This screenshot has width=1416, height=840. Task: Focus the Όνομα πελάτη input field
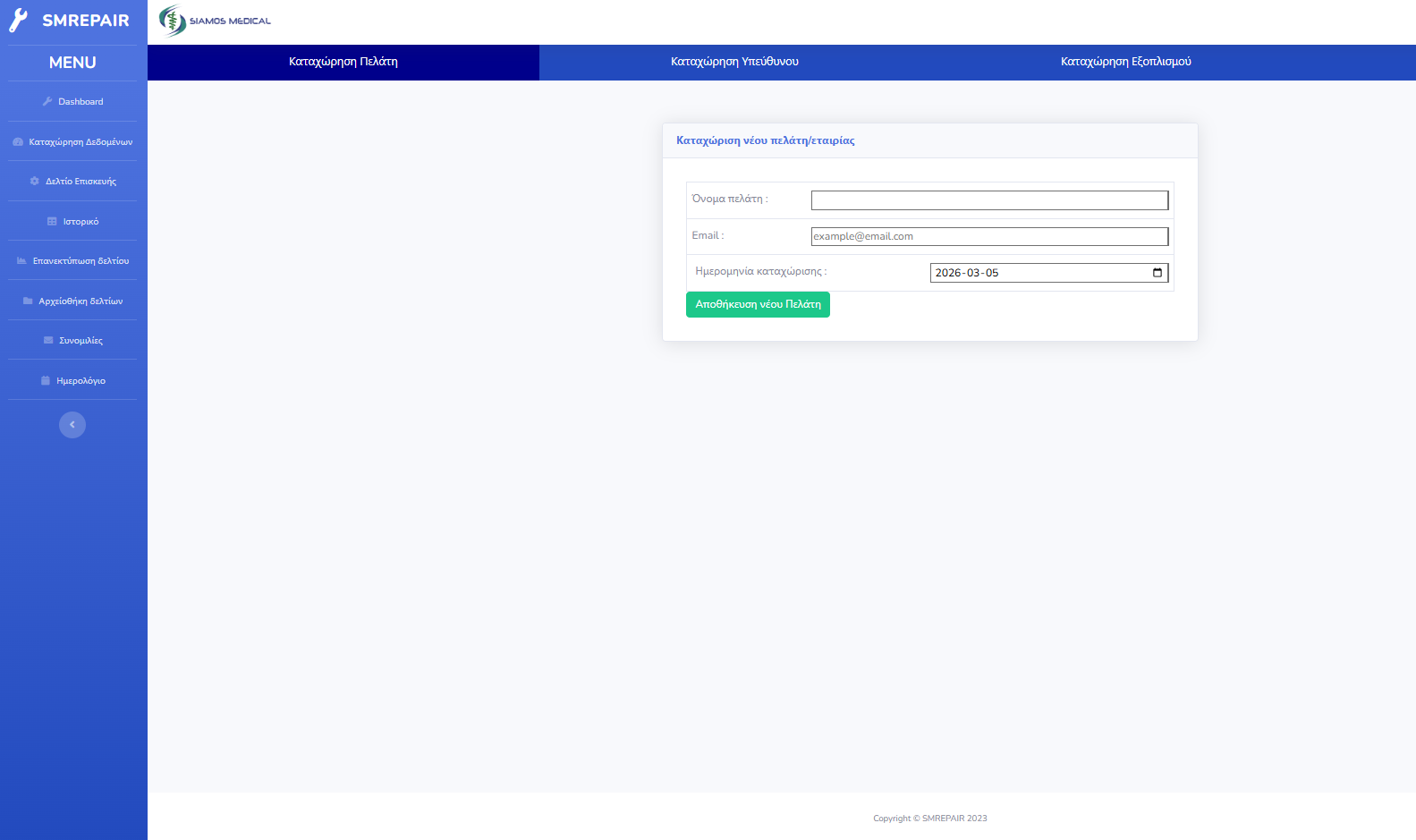tap(989, 200)
